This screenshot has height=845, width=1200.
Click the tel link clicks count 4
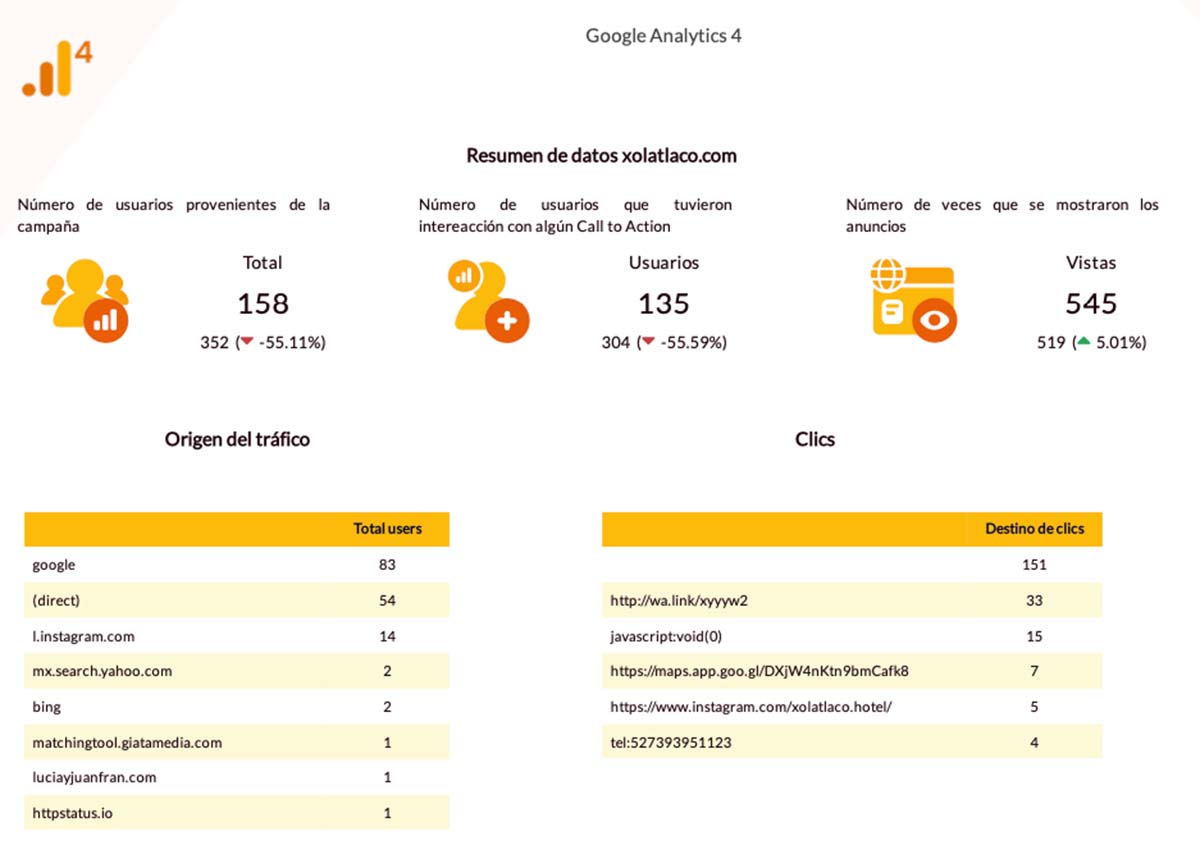(1034, 742)
